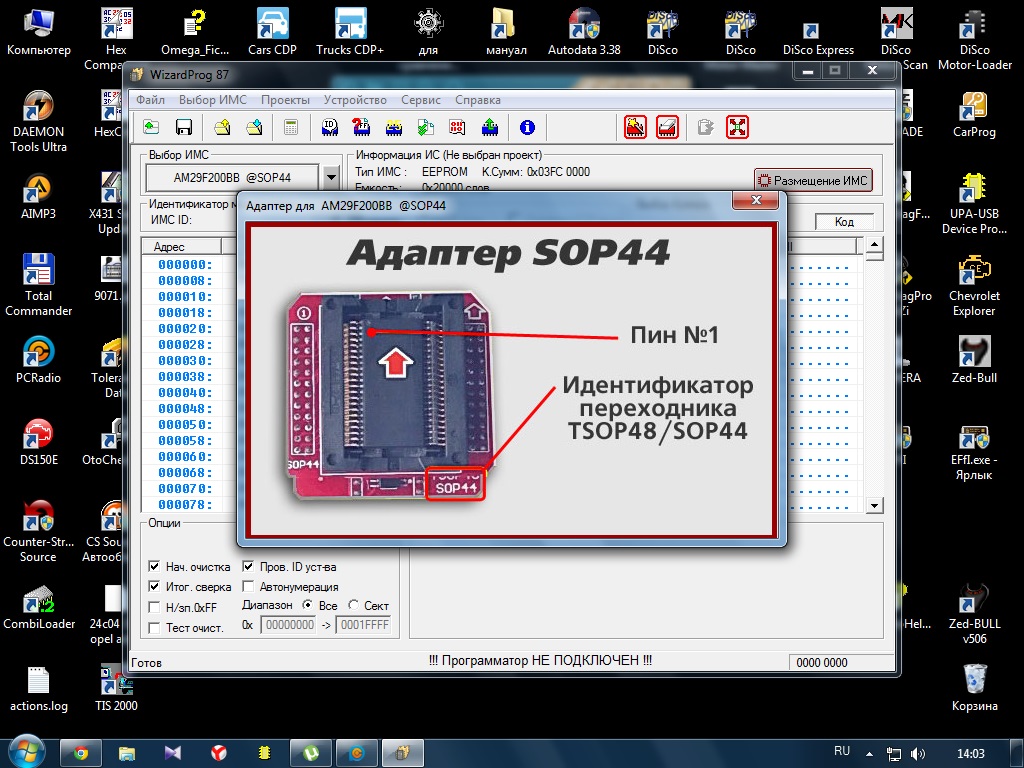Click the hex view scrollbar down arrow

pyautogui.click(x=873, y=506)
